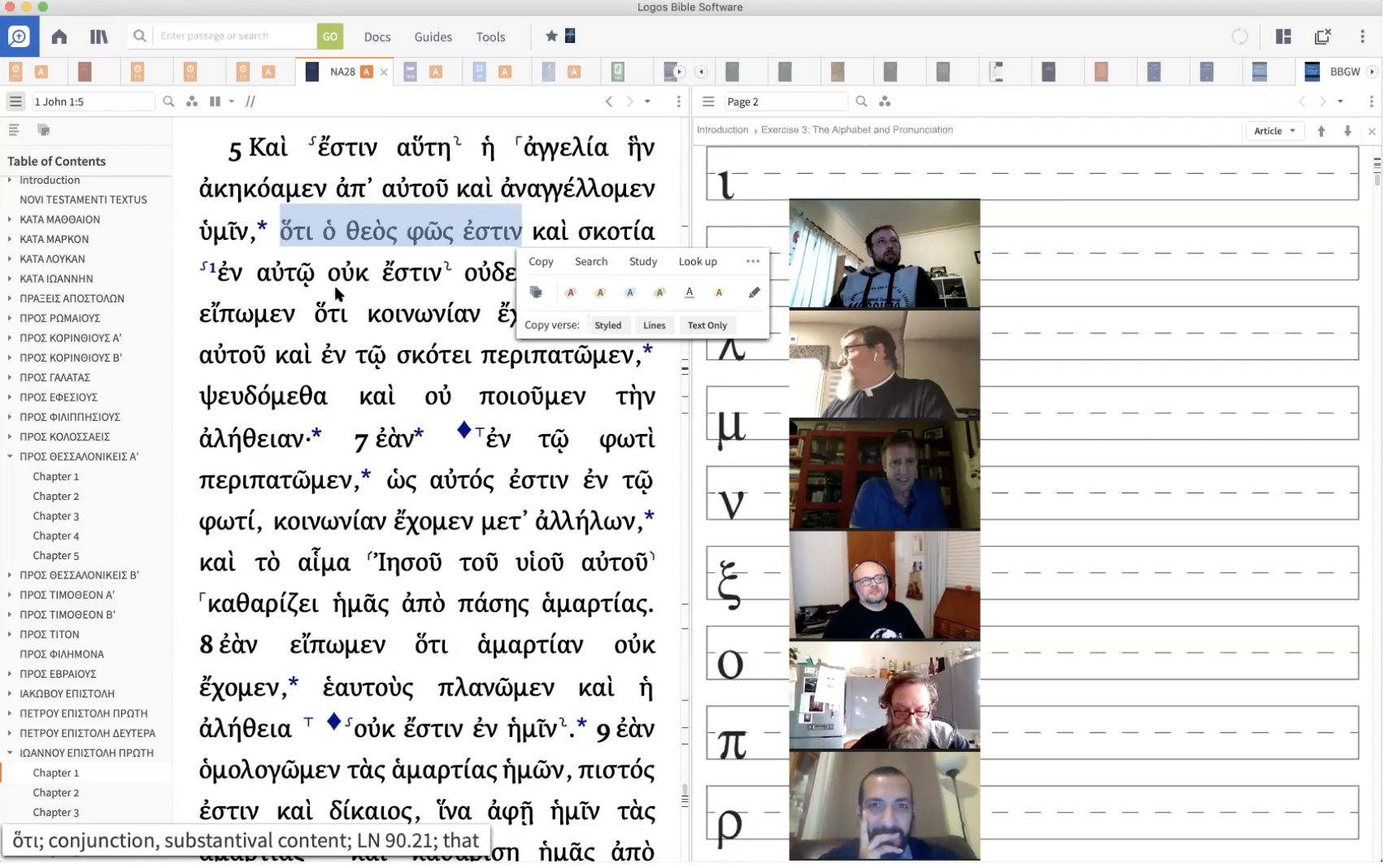Open NA28 history dropdown arrow

pos(647,102)
